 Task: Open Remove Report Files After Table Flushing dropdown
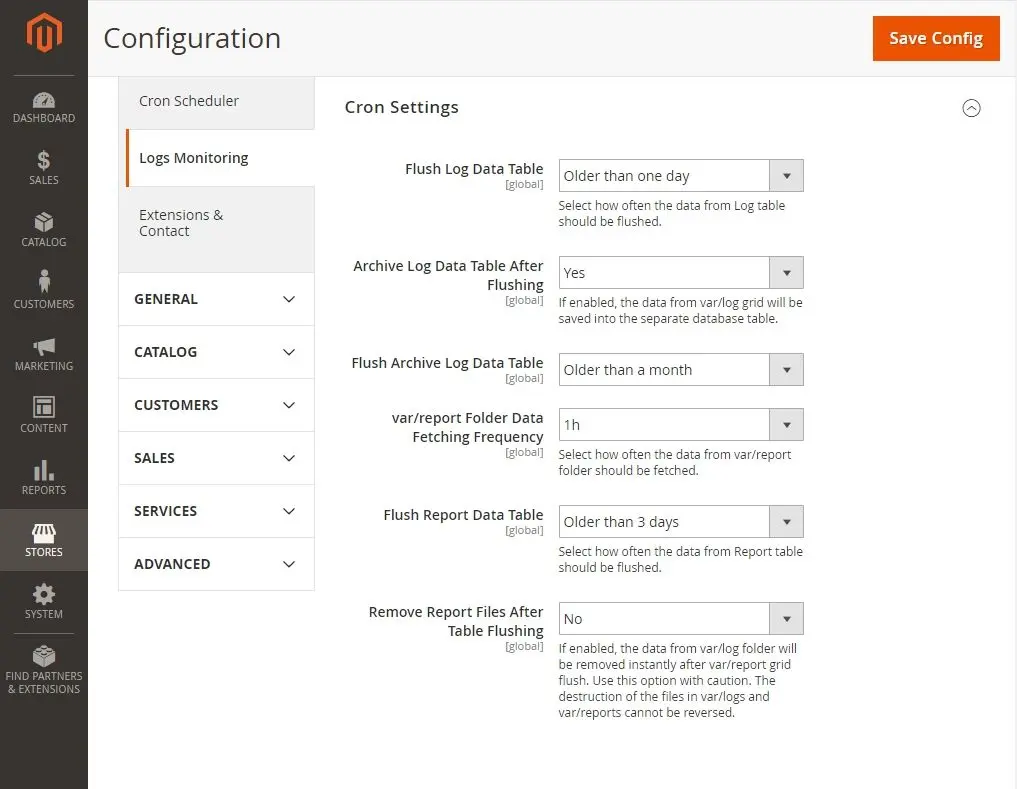click(x=680, y=619)
